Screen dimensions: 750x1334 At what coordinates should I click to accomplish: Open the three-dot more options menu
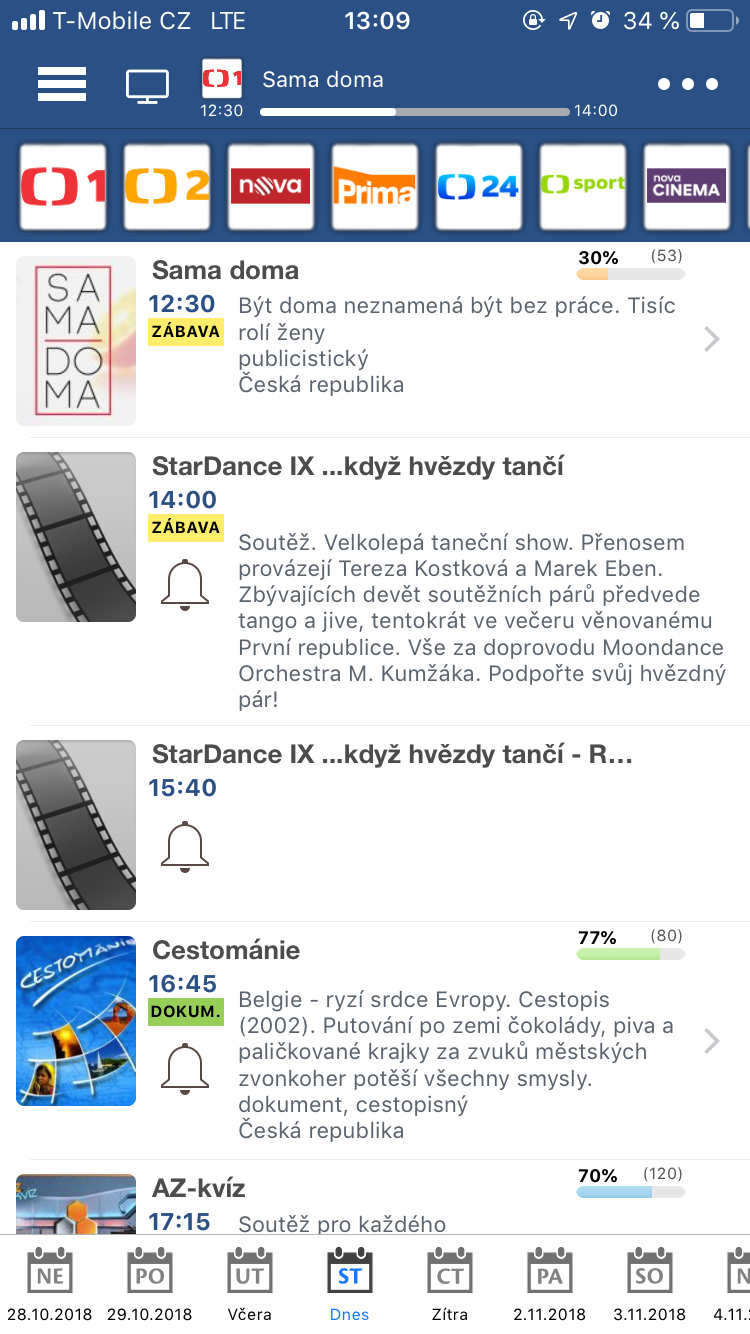(688, 85)
